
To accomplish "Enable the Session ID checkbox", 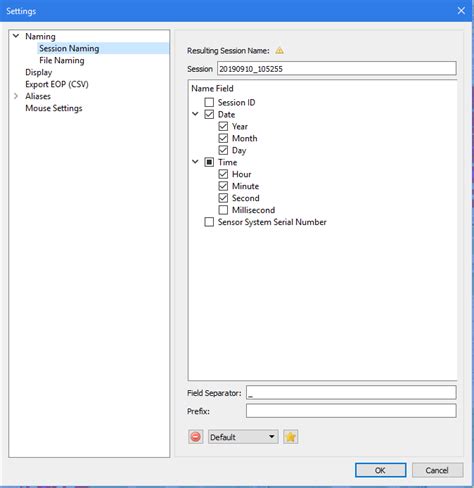I will tap(209, 102).
